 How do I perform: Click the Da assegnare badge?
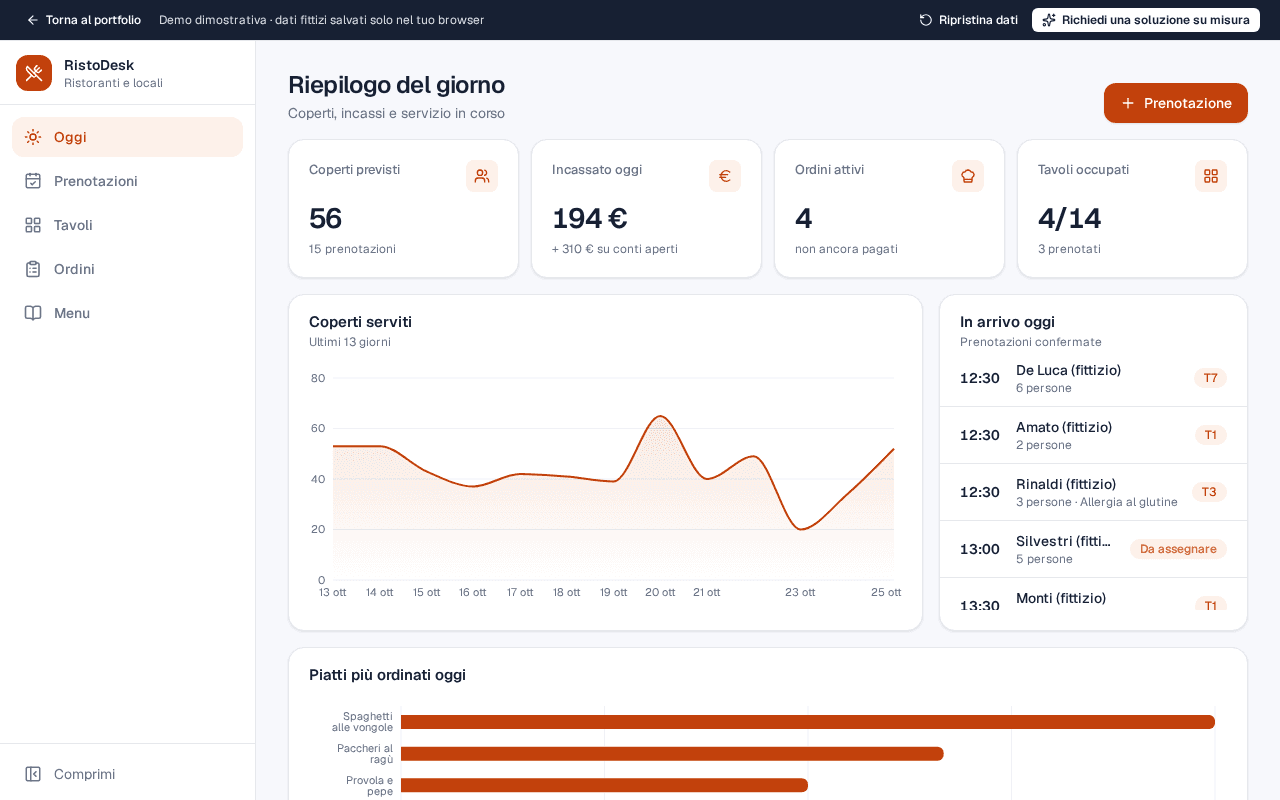tap(1178, 549)
